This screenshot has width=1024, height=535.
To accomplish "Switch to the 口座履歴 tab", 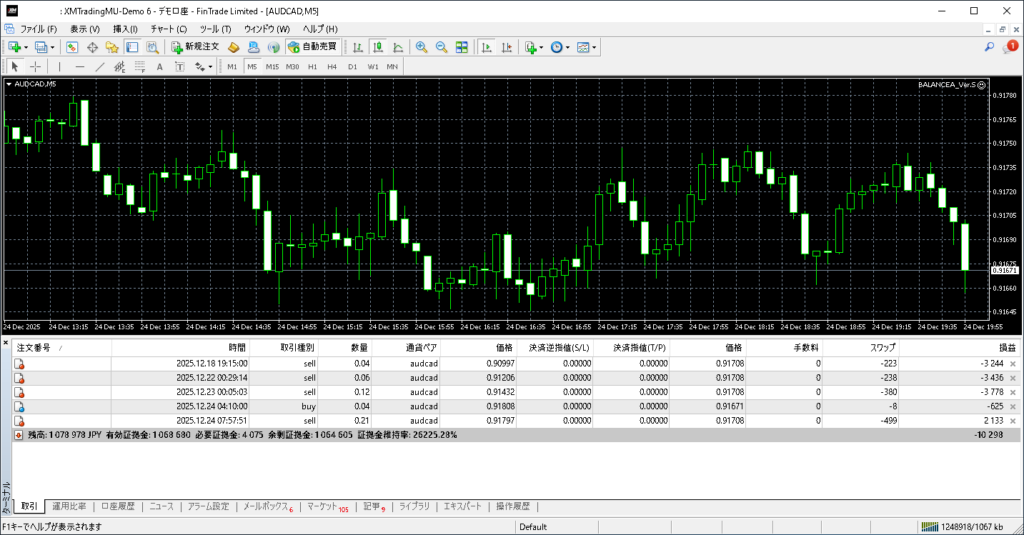I will [117, 507].
